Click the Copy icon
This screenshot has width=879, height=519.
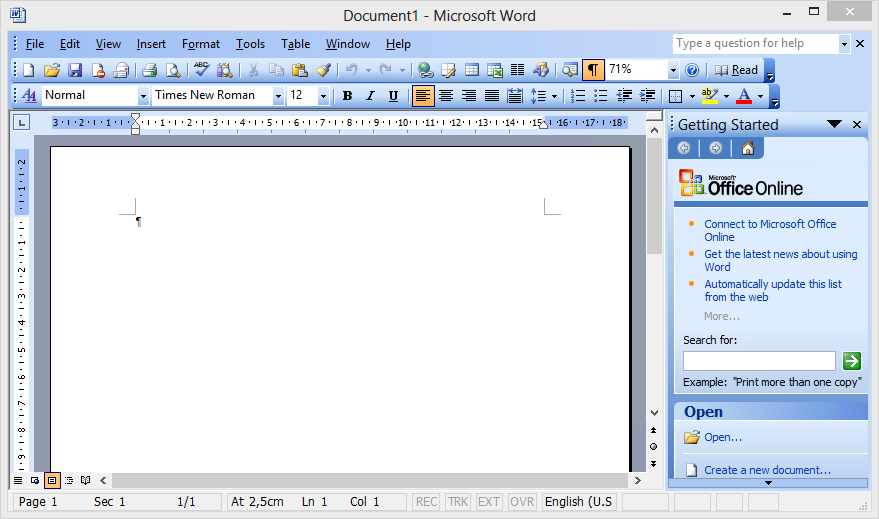[x=276, y=70]
